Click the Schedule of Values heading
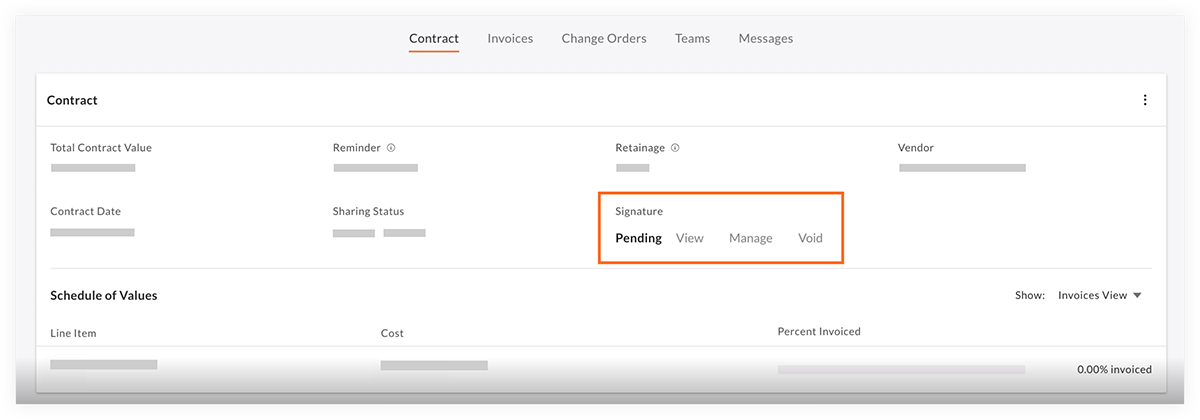The height and width of the screenshot is (420, 1200). click(104, 296)
